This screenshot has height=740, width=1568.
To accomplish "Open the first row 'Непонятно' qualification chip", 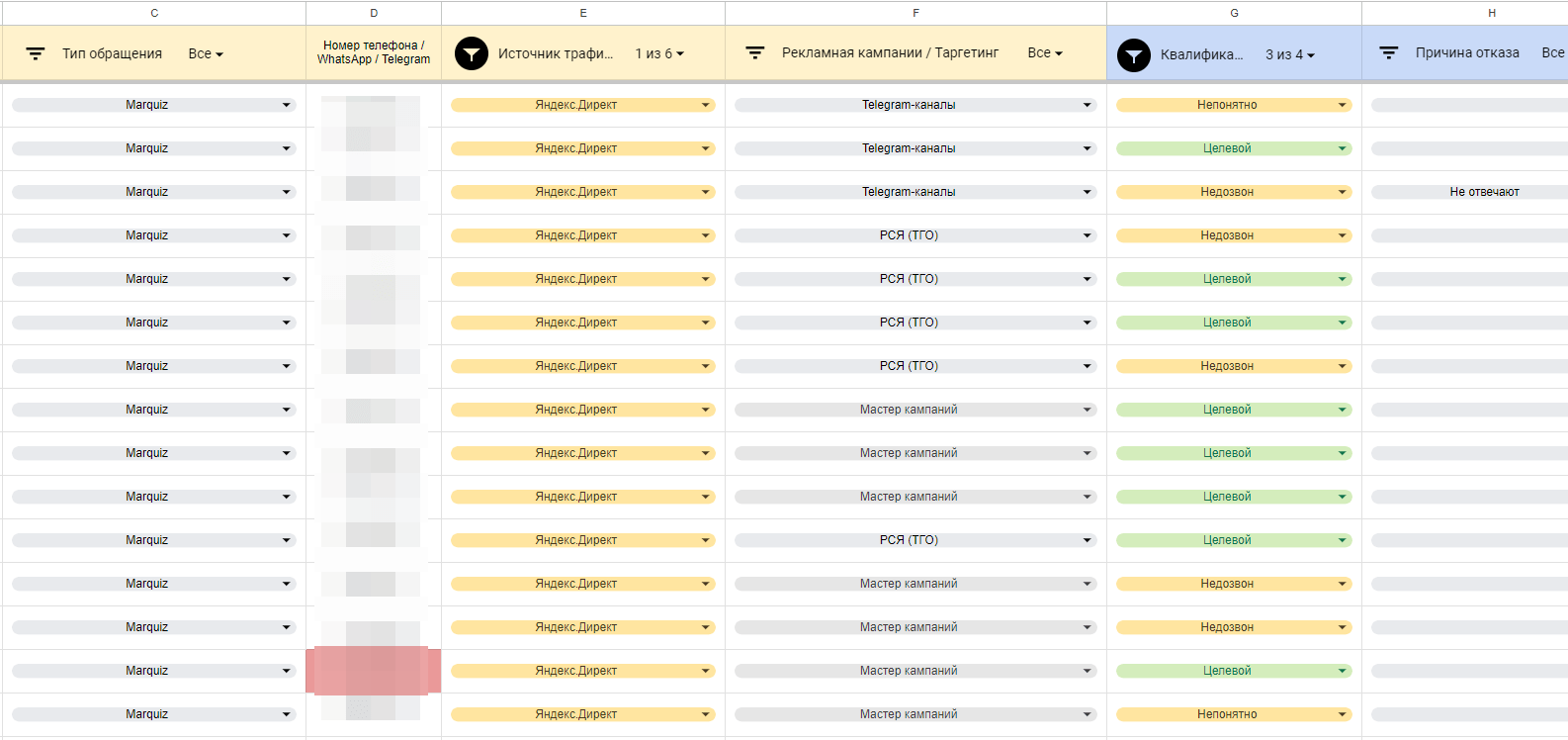I will click(1232, 105).
